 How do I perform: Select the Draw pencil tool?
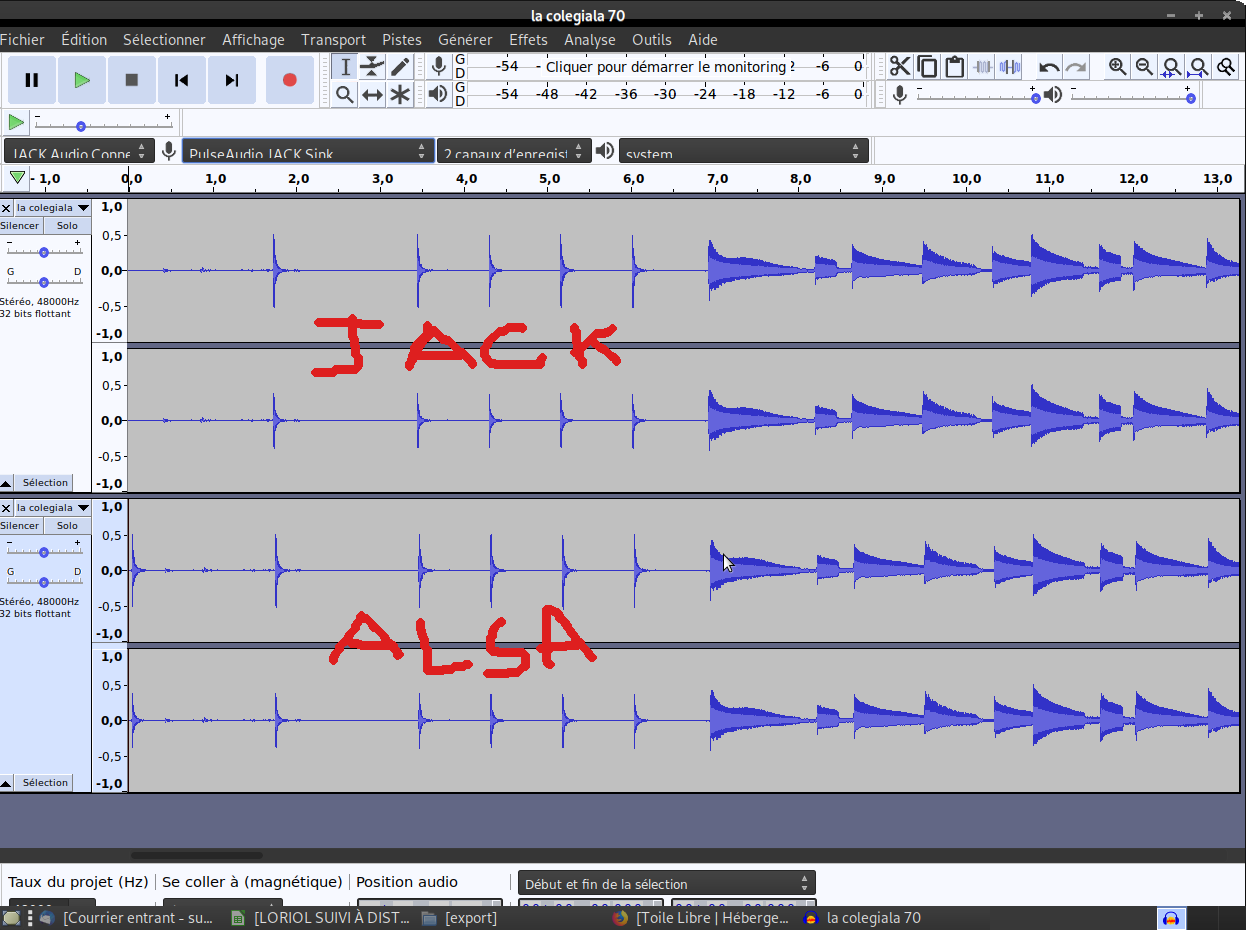[400, 67]
